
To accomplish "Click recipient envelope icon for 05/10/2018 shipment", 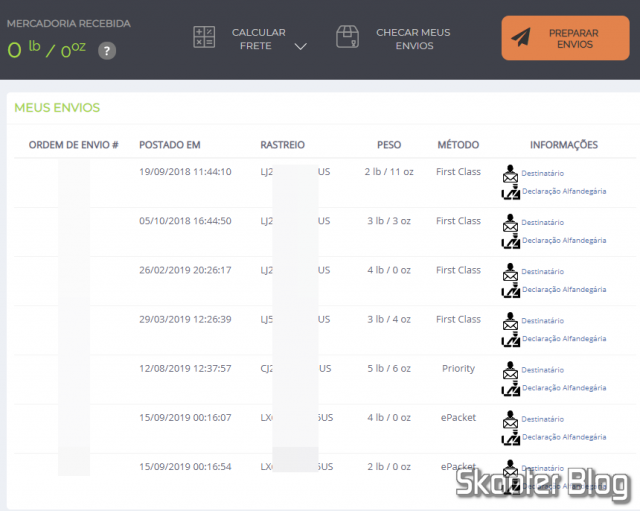I will (510, 222).
